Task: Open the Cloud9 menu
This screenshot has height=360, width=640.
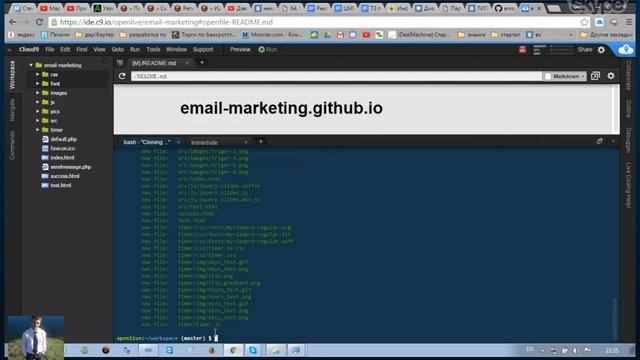Action: tap(29, 49)
